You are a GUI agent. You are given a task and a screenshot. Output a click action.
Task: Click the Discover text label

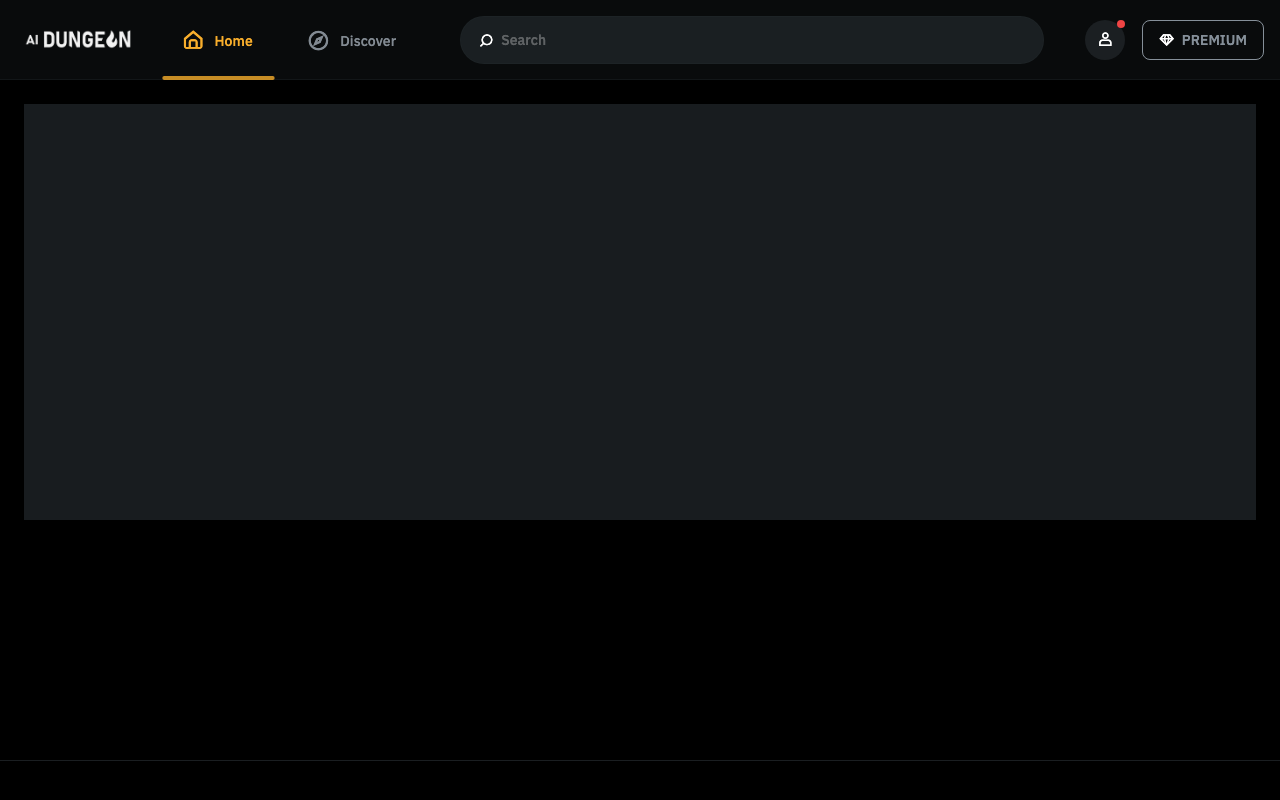368,41
